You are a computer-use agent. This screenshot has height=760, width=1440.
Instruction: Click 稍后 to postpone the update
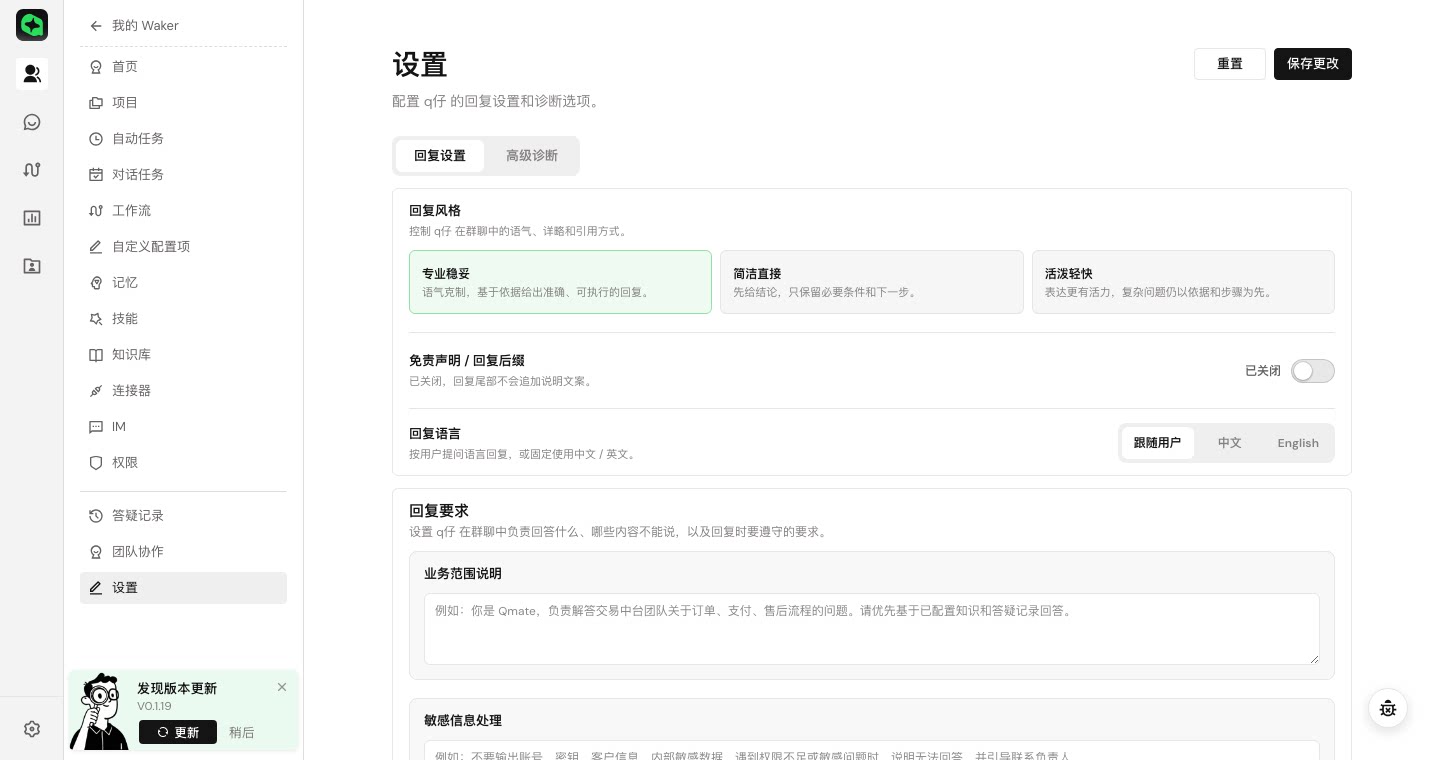(242, 733)
